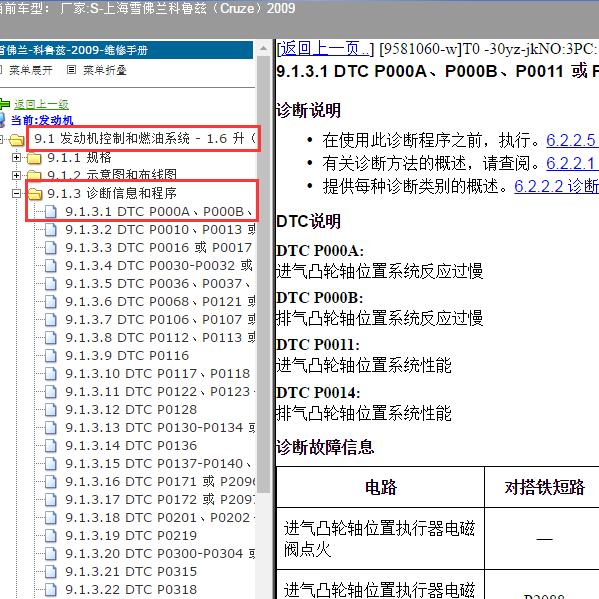Open the 6.2.2.1 reference link
Image resolution: width=599 pixels, height=599 pixels.
[572, 163]
